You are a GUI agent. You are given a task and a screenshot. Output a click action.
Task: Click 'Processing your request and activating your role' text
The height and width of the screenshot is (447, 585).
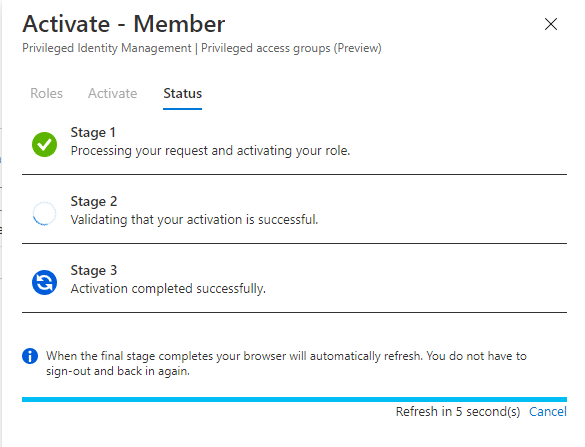(210, 151)
